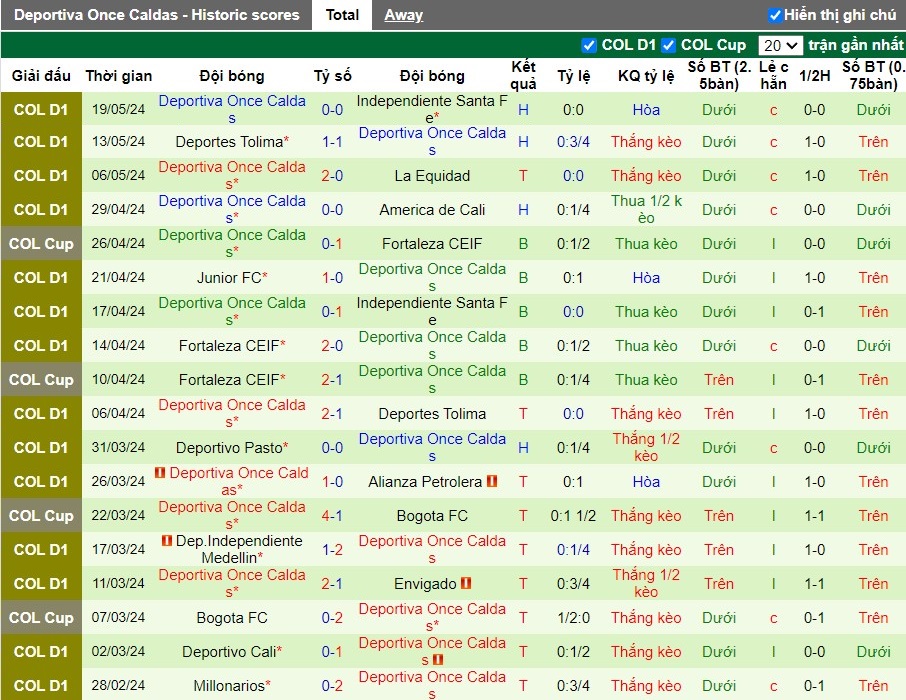Switch to the Away tab
The height and width of the screenshot is (700, 906).
pos(403,15)
